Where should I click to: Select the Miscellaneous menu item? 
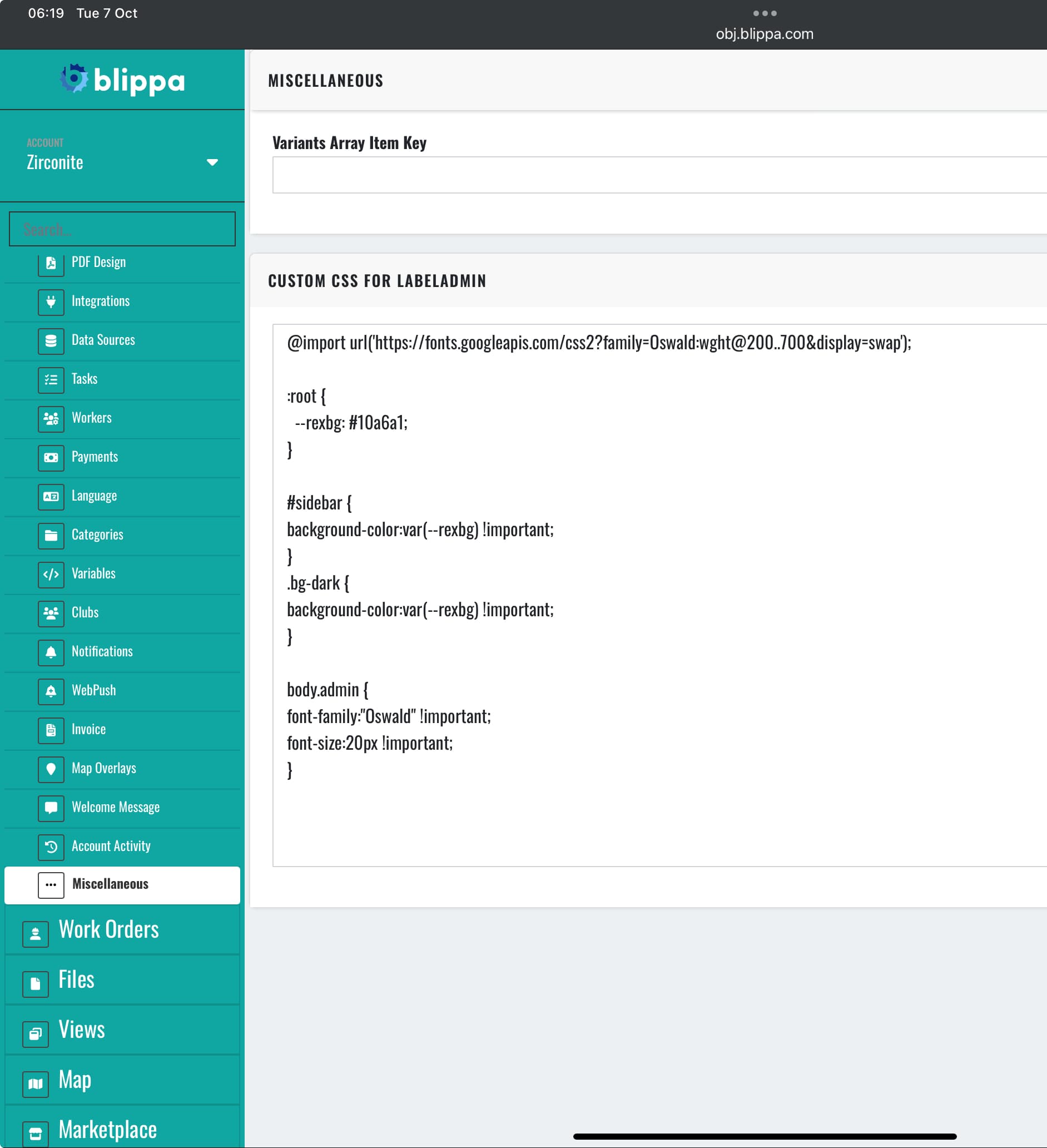(x=111, y=884)
